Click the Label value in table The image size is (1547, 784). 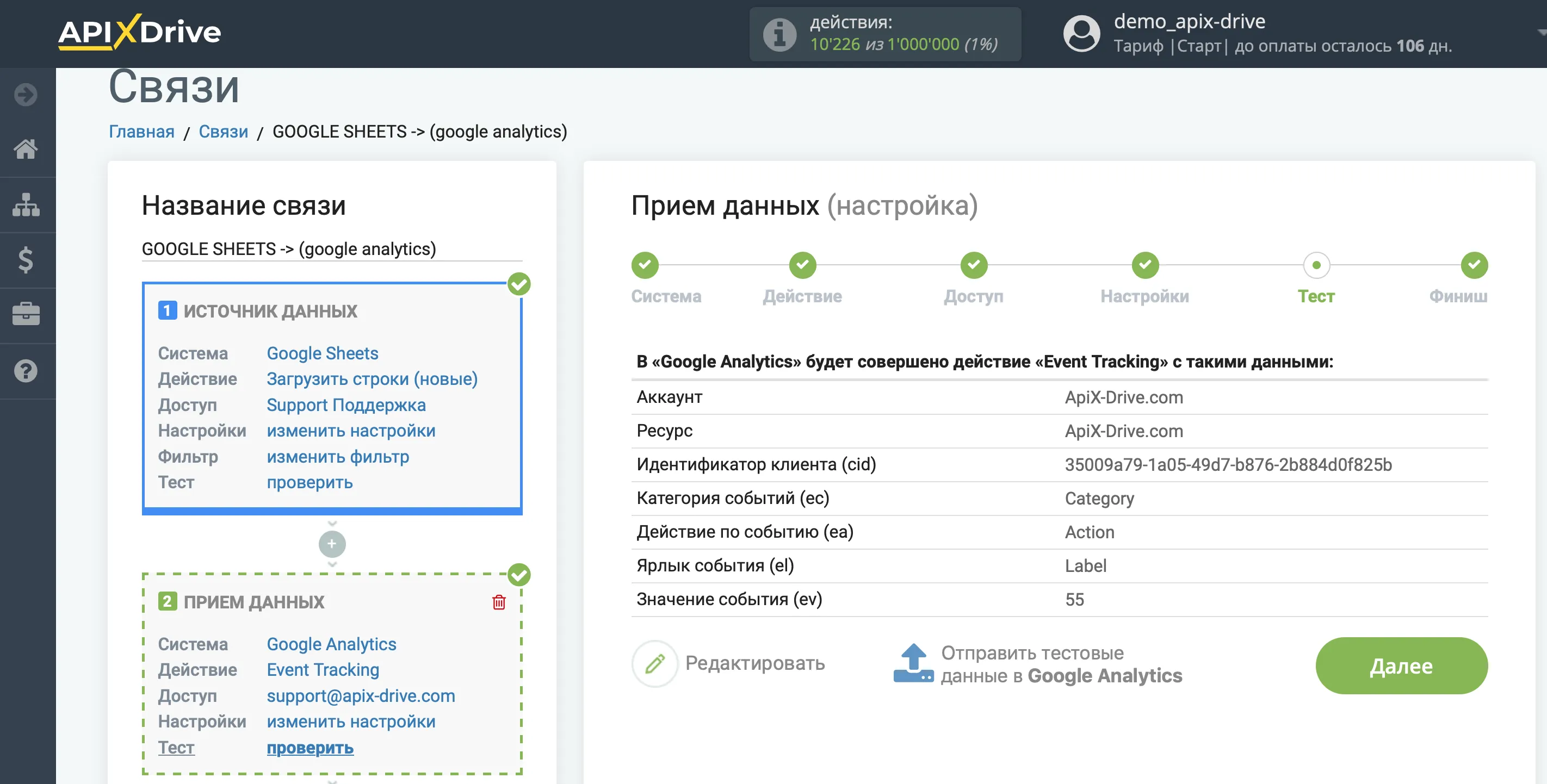[1085, 565]
